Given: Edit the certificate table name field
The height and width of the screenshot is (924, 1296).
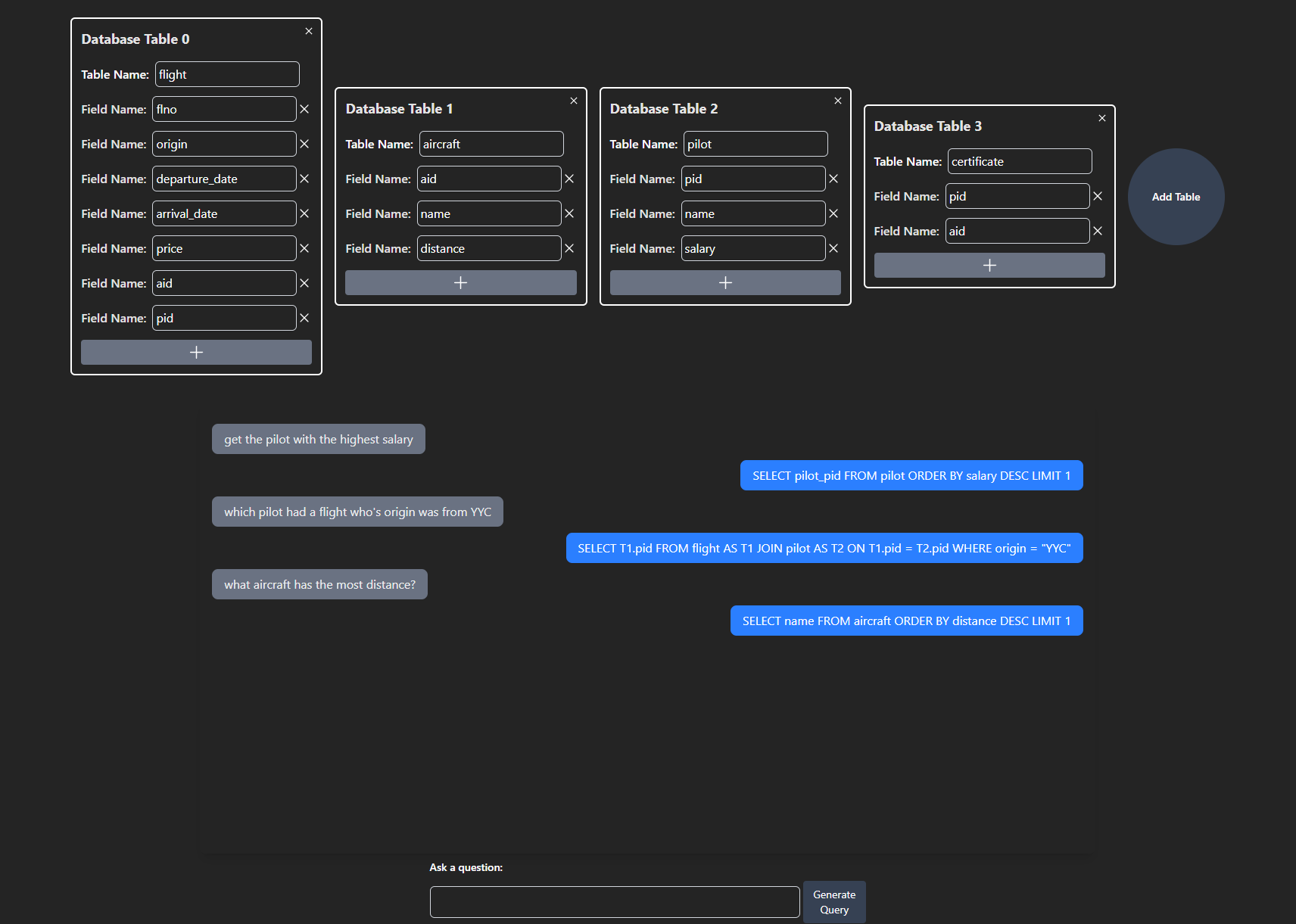Looking at the screenshot, I should point(1020,161).
